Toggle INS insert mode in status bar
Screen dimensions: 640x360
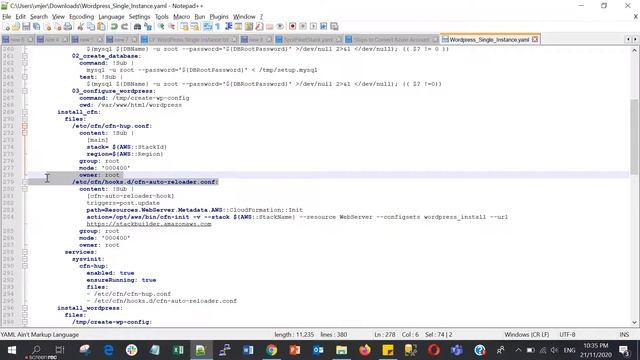coord(624,334)
